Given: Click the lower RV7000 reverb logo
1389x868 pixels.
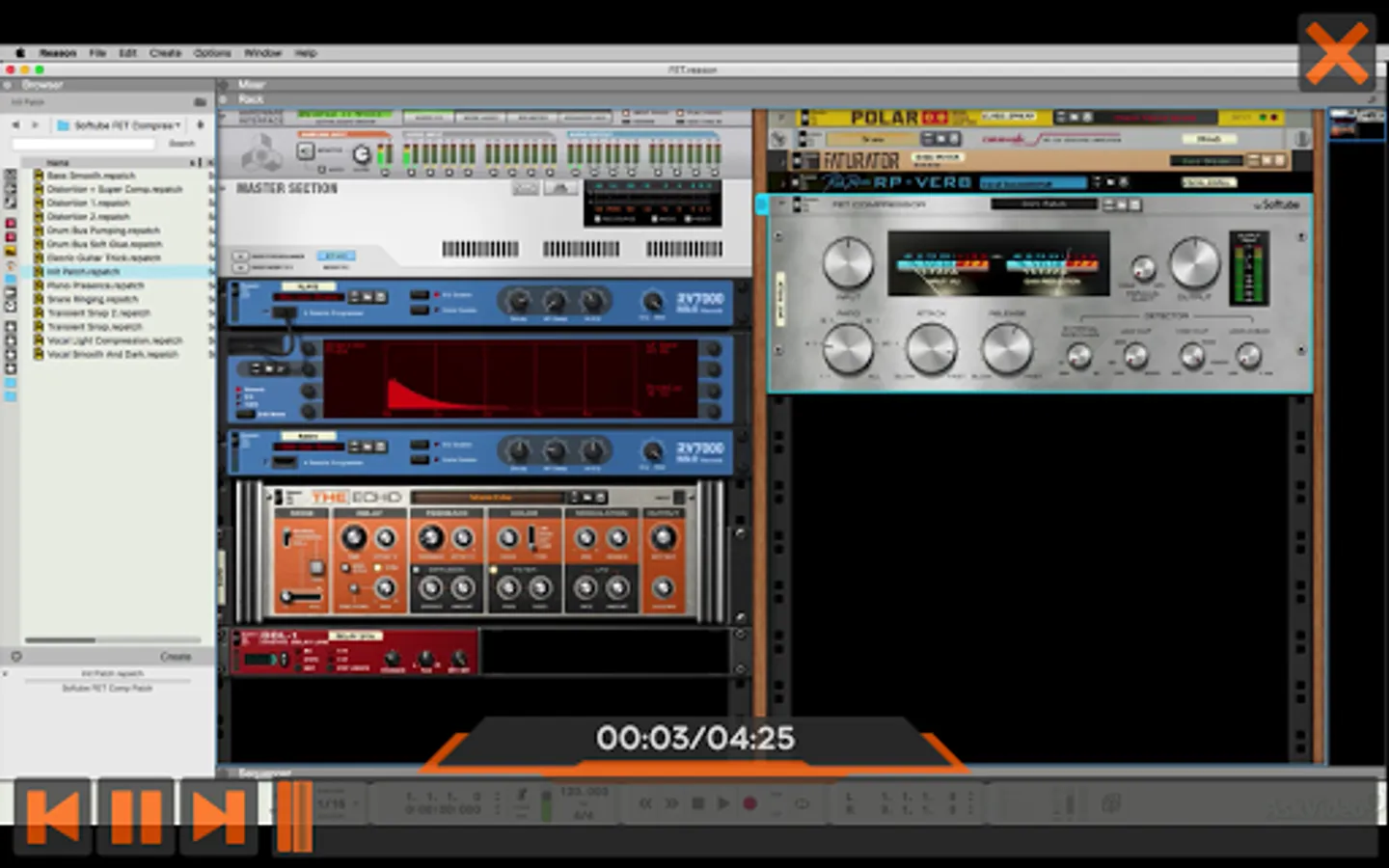Looking at the screenshot, I should [x=699, y=451].
